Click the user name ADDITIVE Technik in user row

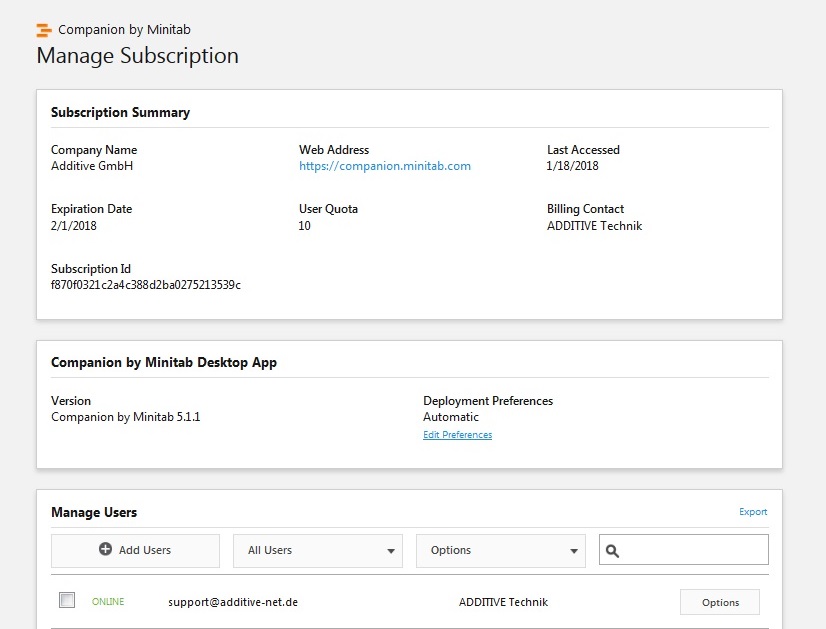[504, 602]
